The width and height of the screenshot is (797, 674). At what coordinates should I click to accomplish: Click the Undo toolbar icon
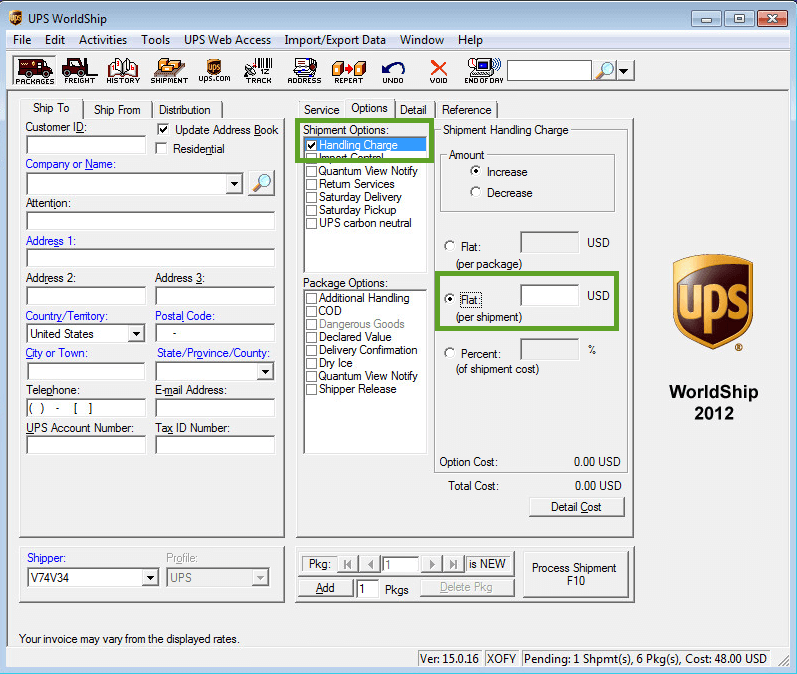[x=393, y=72]
